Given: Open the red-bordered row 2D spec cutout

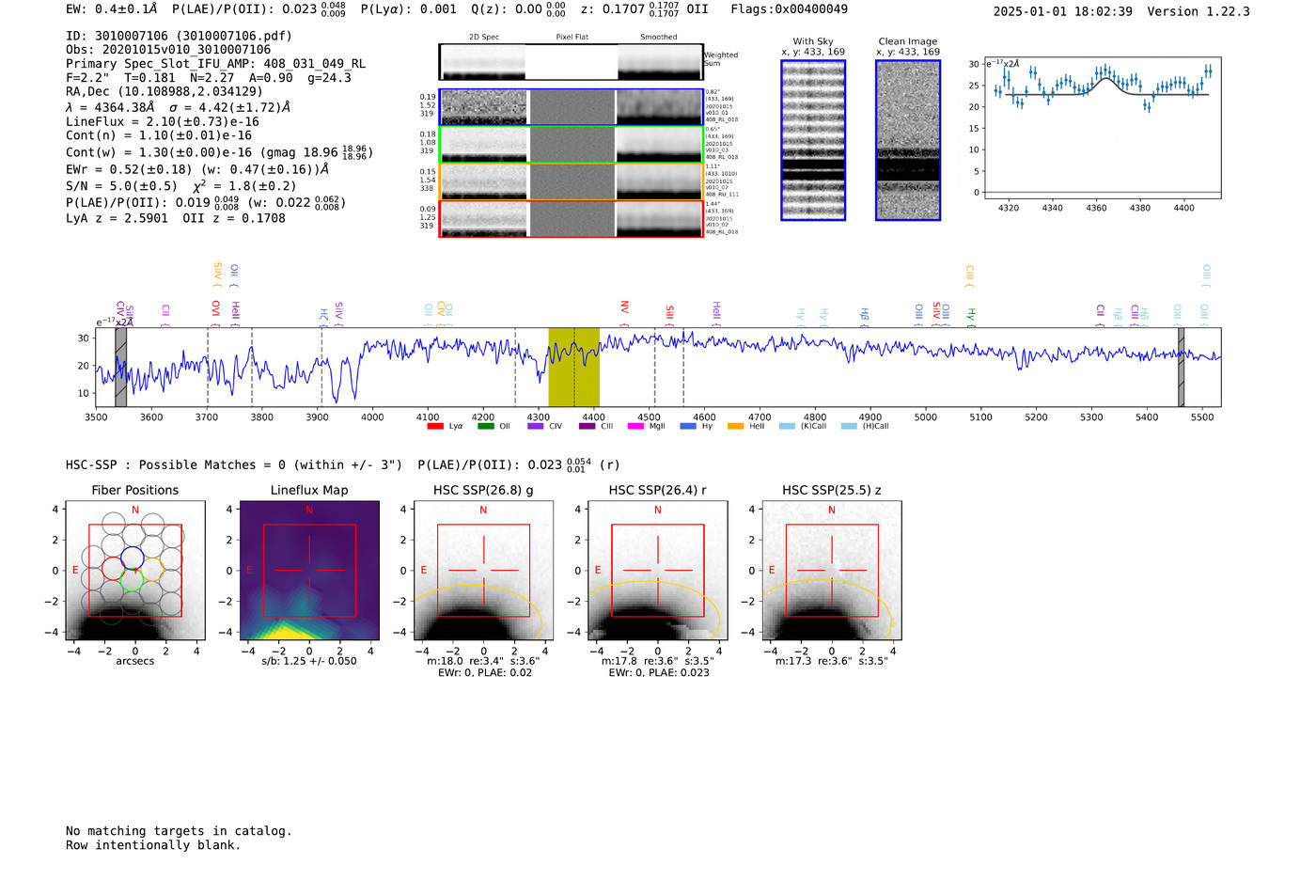Looking at the screenshot, I should click(x=484, y=219).
